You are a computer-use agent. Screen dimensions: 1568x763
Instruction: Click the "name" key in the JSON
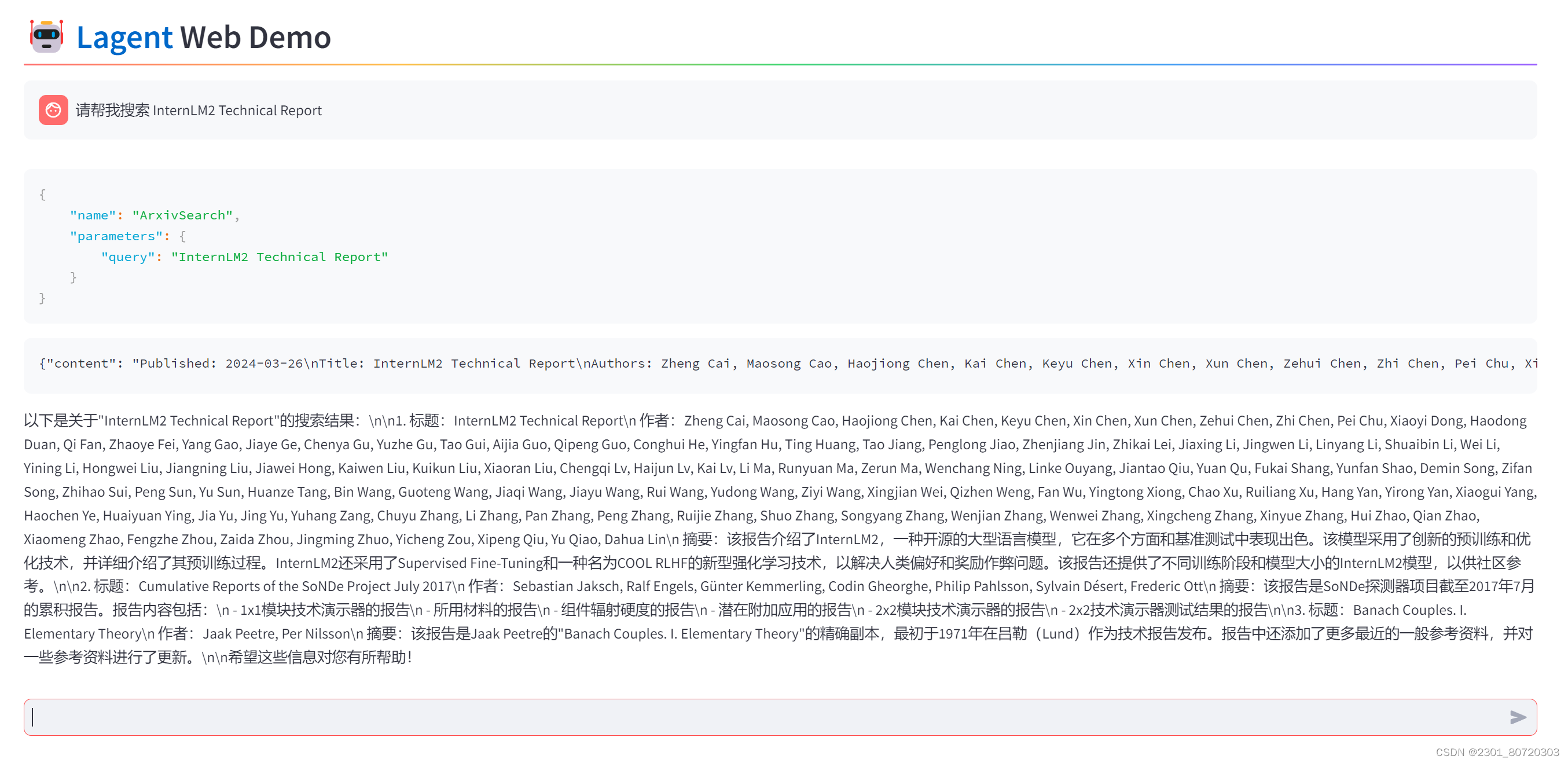point(93,215)
